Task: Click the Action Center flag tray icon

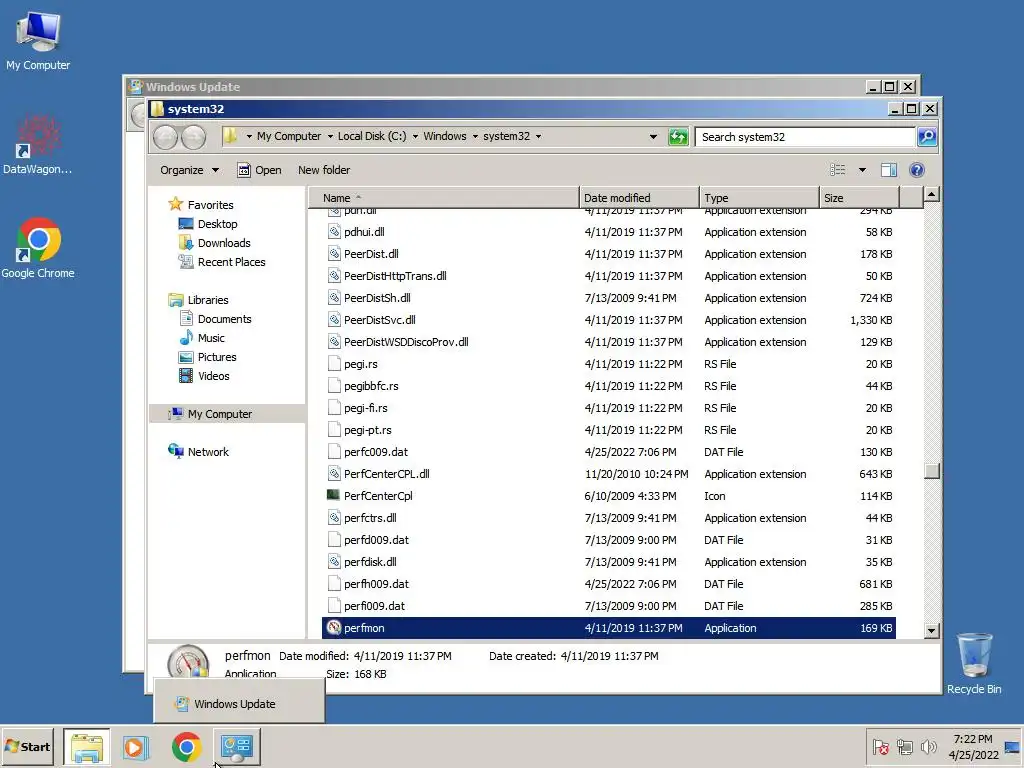Action: click(880, 746)
